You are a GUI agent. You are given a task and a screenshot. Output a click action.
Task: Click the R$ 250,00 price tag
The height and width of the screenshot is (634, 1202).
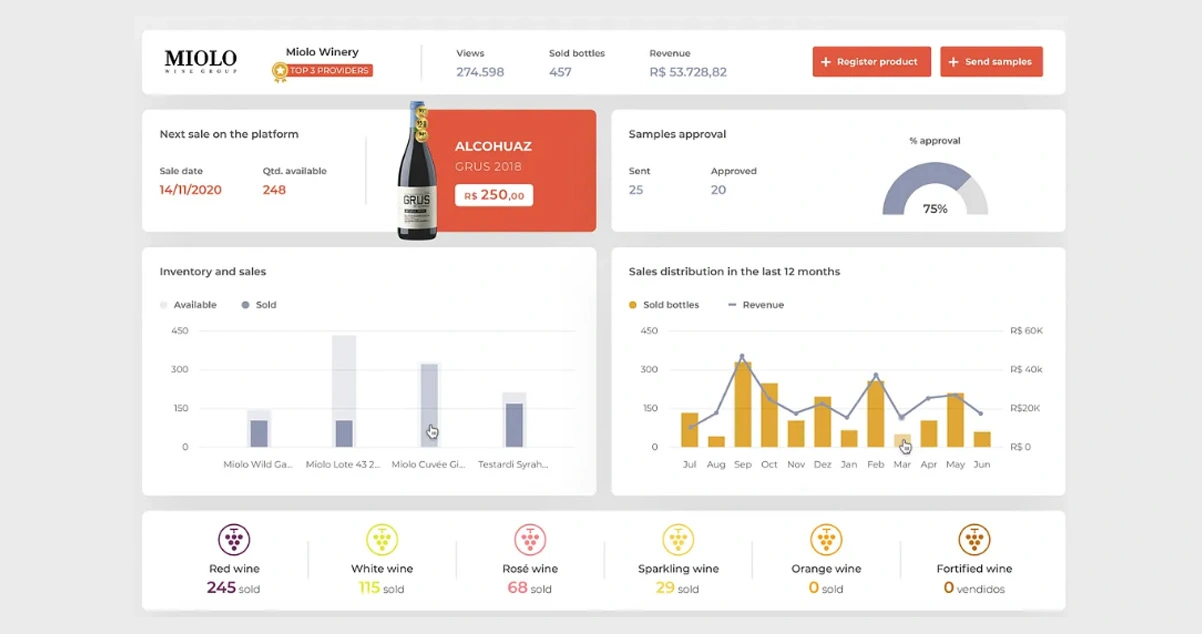pyautogui.click(x=494, y=195)
